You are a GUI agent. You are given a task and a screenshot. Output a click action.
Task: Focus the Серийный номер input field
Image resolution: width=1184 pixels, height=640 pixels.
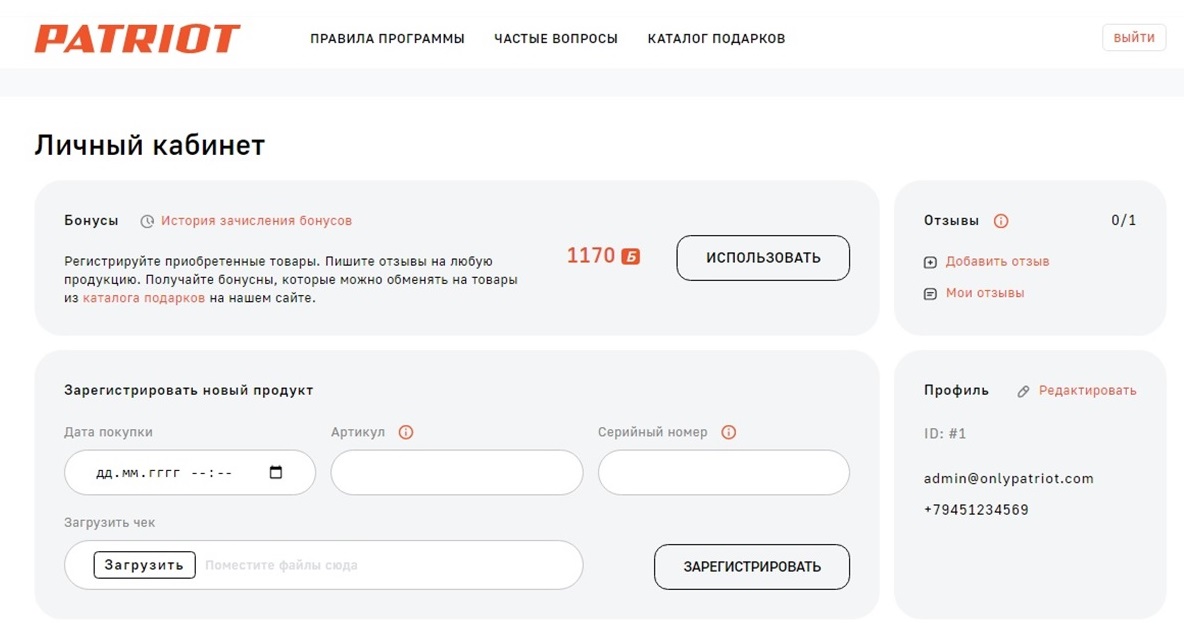[x=723, y=473]
